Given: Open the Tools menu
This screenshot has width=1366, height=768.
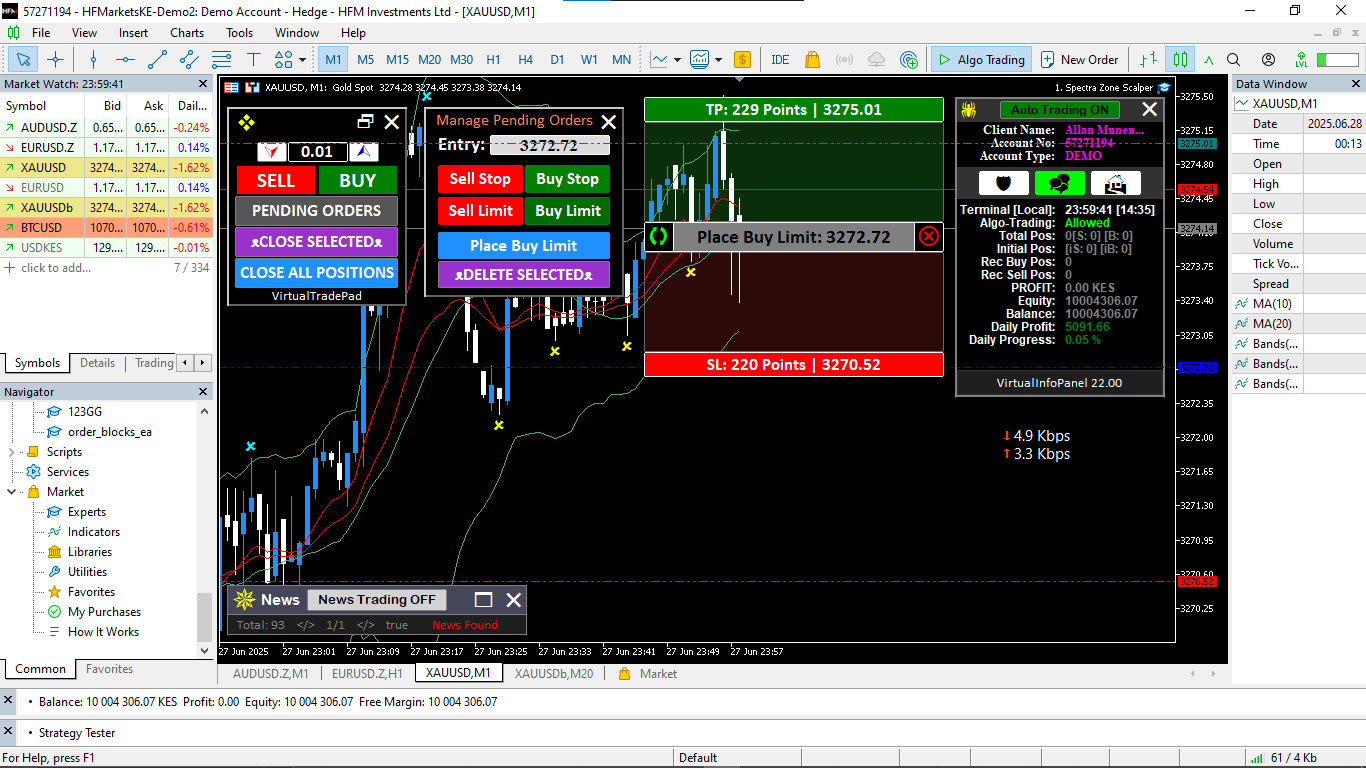Looking at the screenshot, I should pyautogui.click(x=239, y=32).
